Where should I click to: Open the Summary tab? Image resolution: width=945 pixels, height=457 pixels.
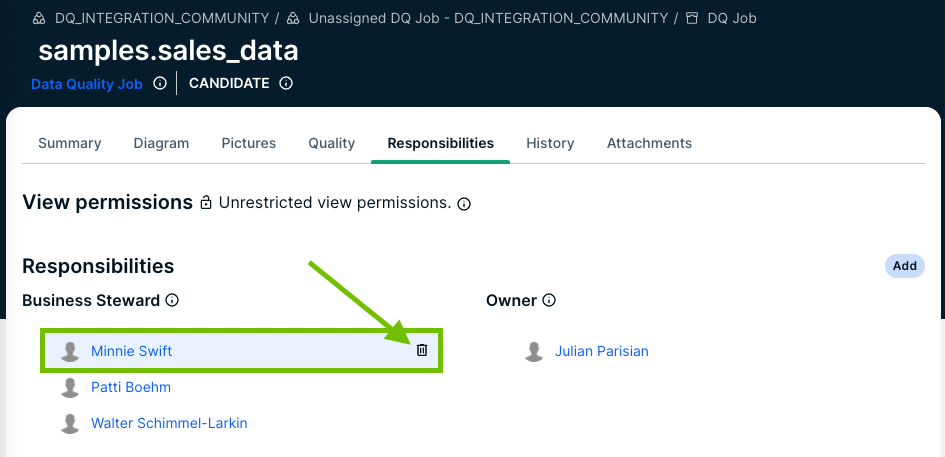click(x=70, y=143)
